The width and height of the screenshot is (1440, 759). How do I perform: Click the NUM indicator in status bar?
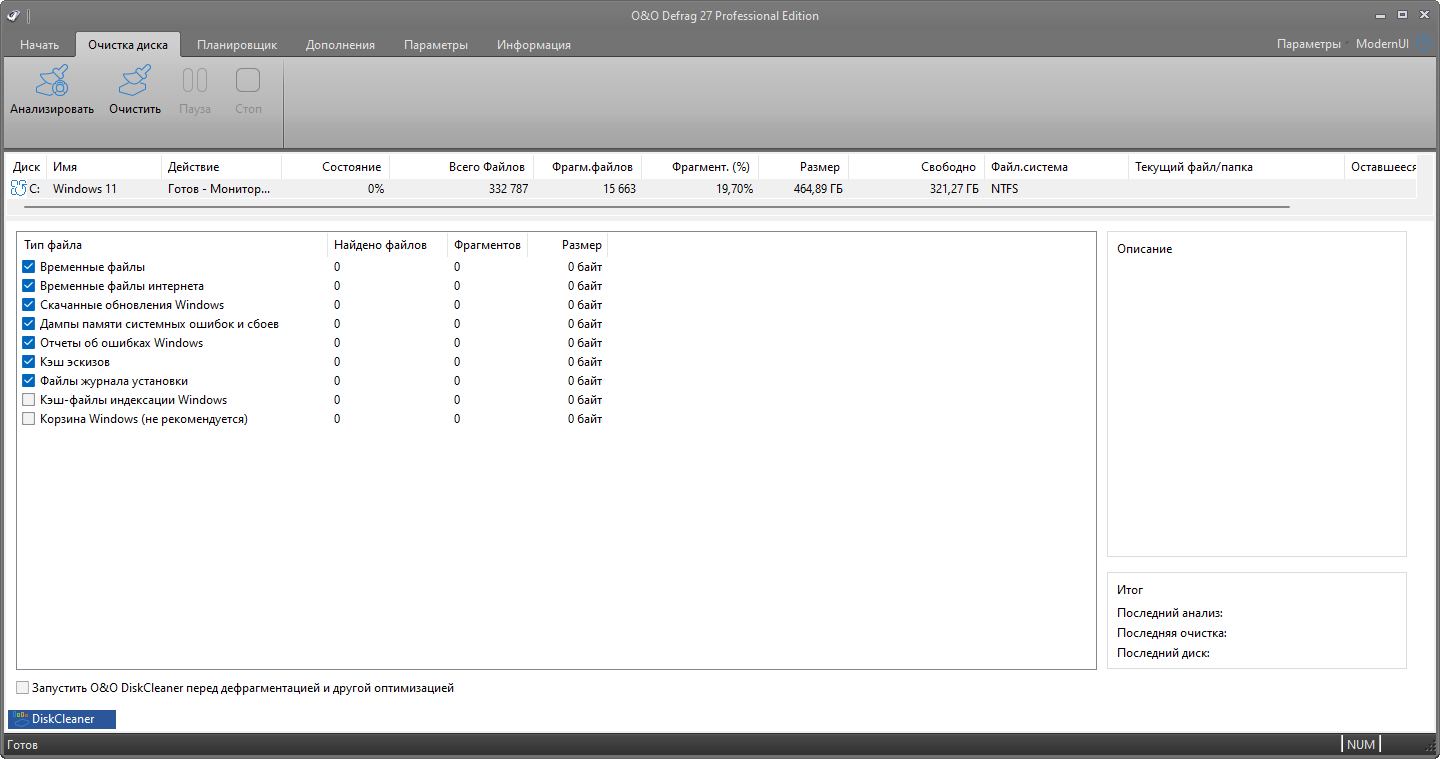tap(1361, 745)
